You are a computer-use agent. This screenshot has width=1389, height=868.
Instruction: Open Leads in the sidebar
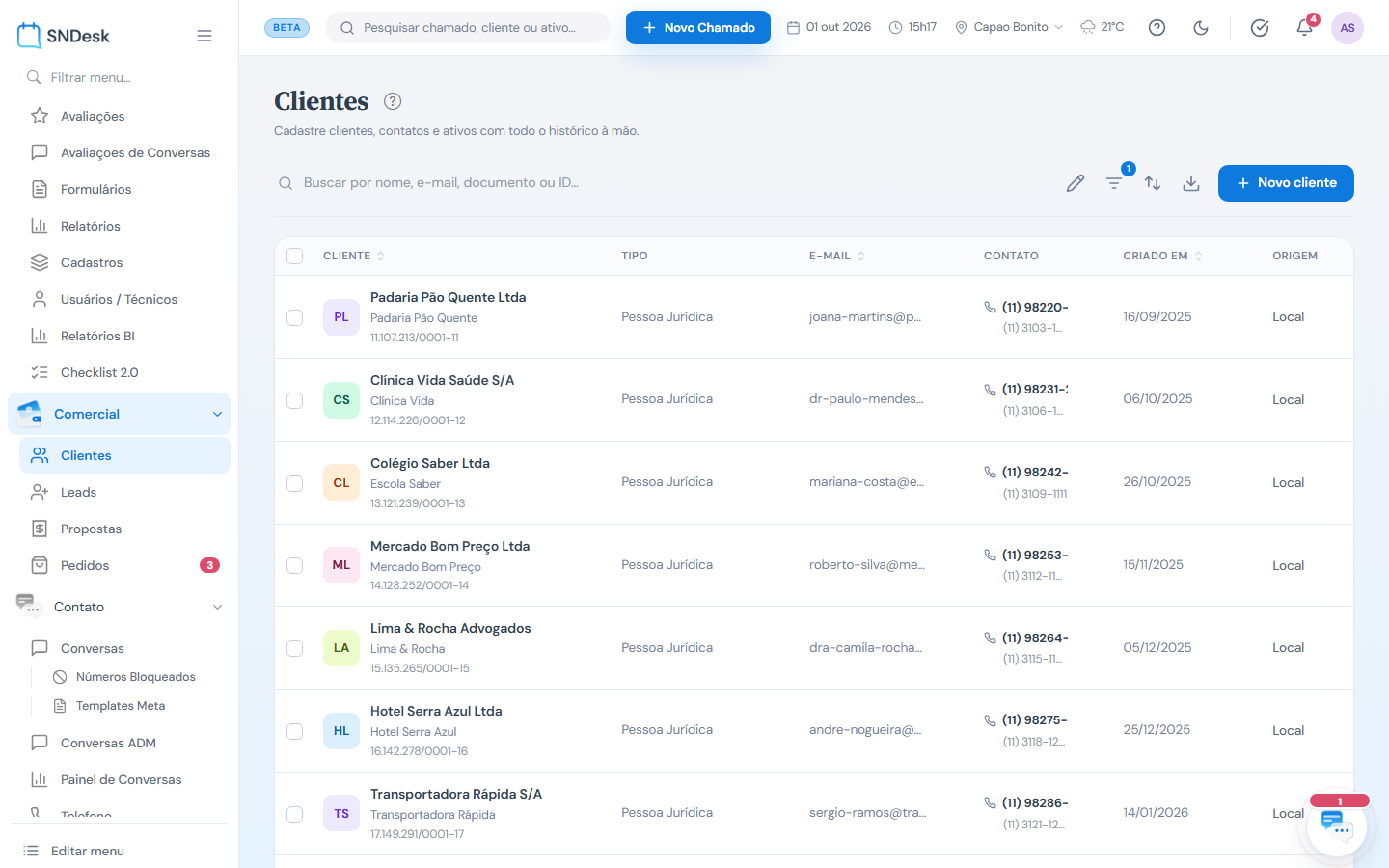point(124,492)
